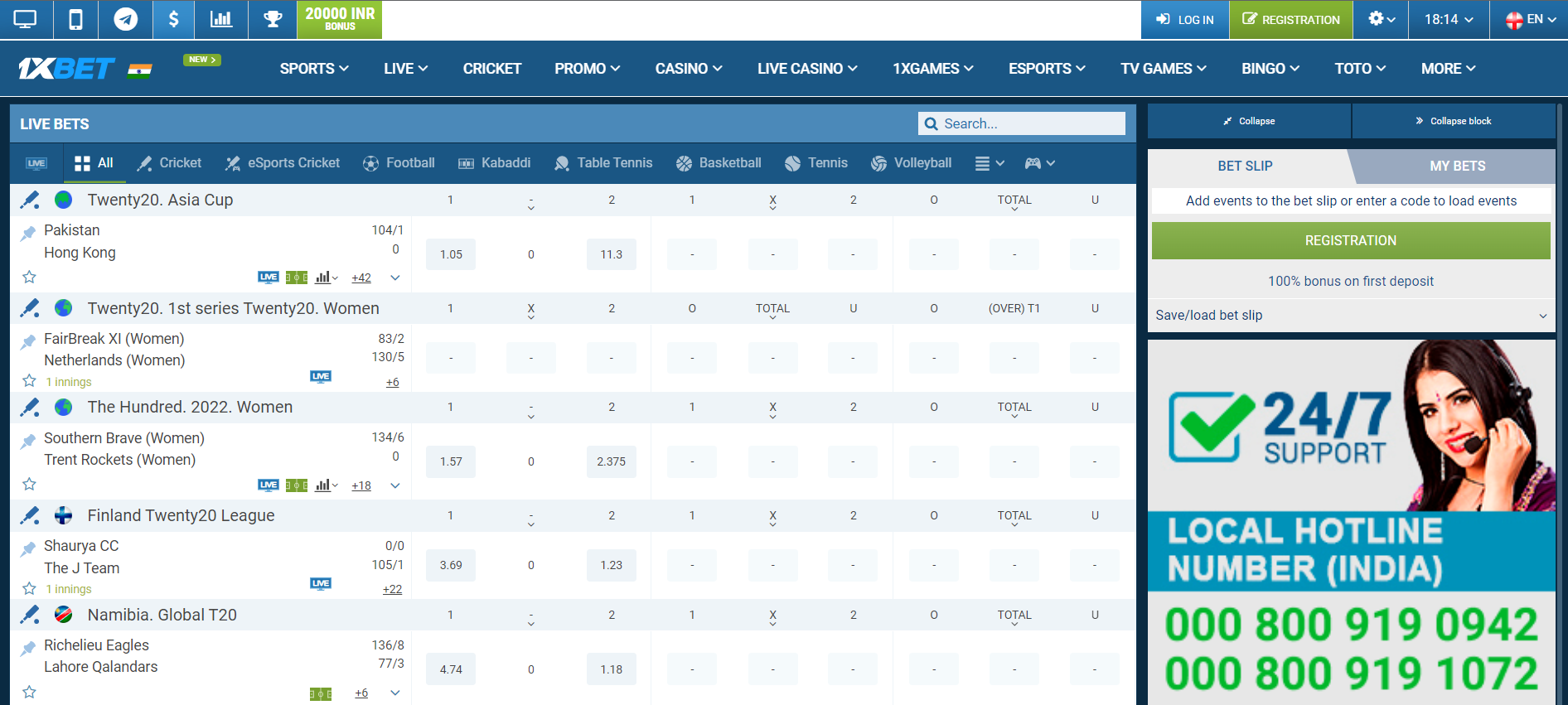Click the 20000 INR BONUS button
This screenshot has width=1568, height=705.
[x=340, y=19]
